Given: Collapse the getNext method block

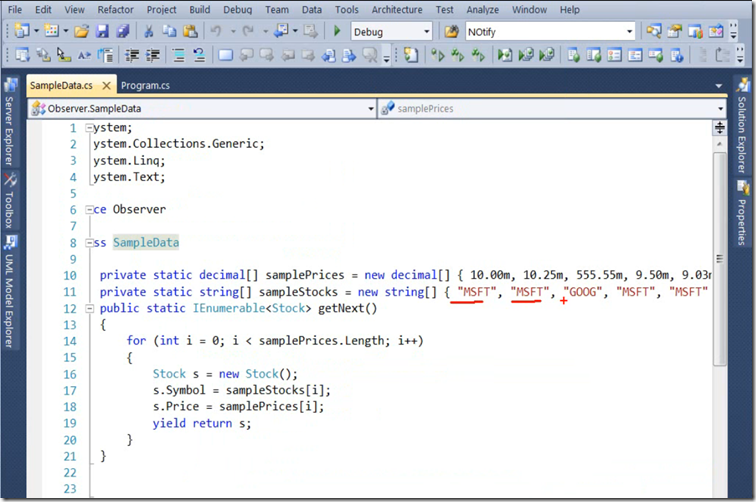Looking at the screenshot, I should 89,308.
